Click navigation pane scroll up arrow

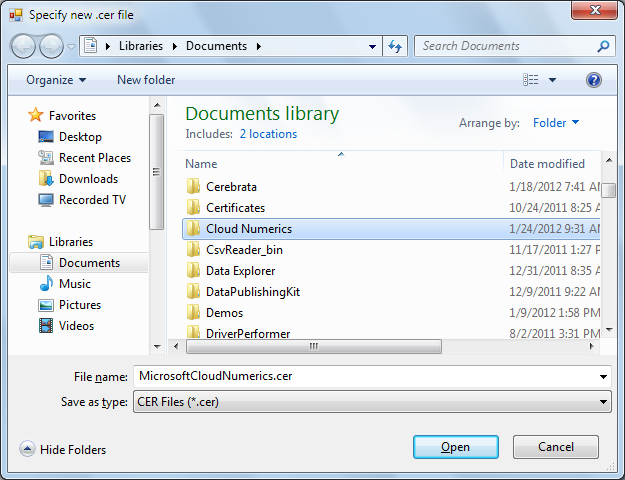[x=157, y=105]
